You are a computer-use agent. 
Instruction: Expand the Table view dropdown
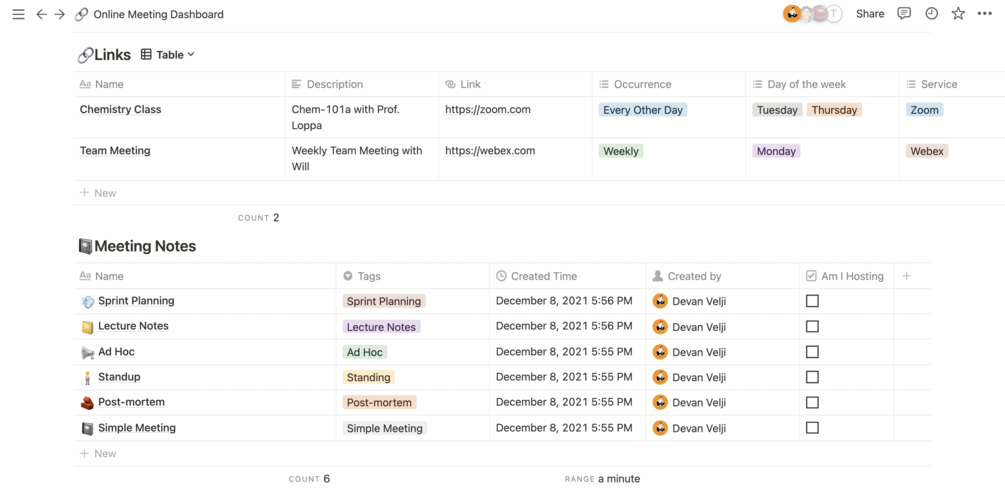click(168, 55)
